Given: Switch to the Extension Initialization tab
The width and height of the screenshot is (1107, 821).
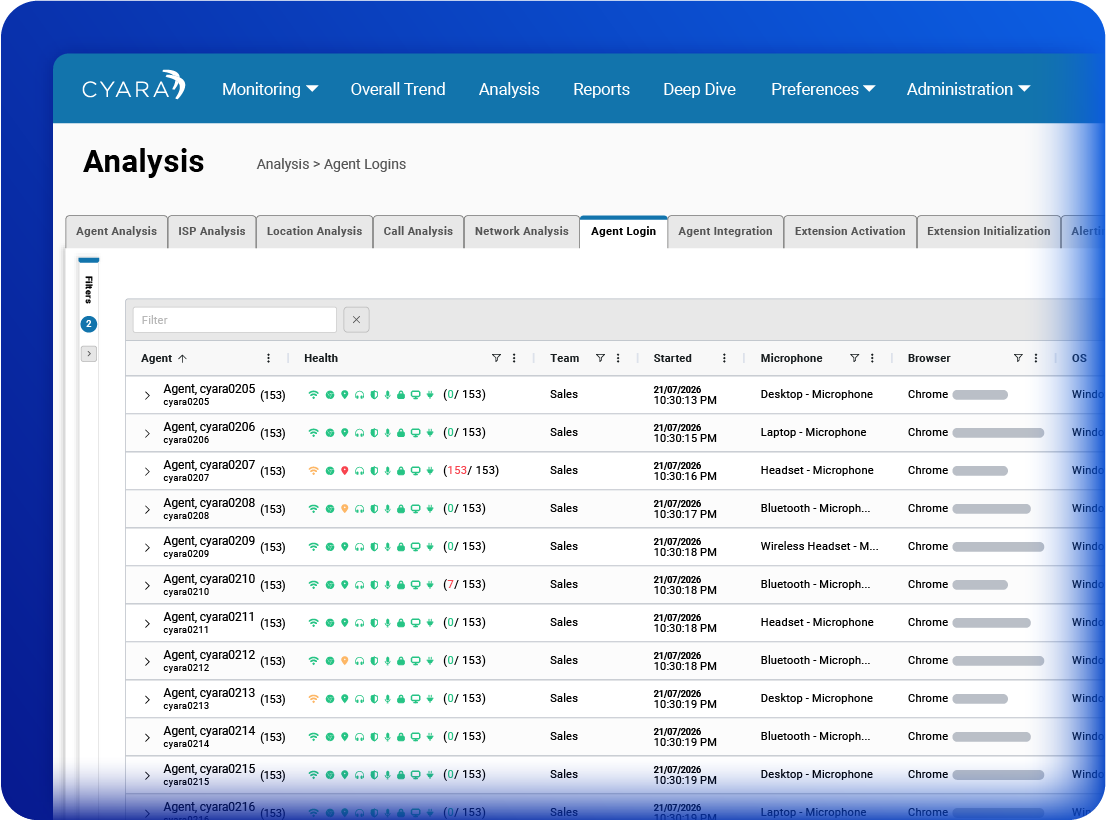Looking at the screenshot, I should pyautogui.click(x=988, y=232).
